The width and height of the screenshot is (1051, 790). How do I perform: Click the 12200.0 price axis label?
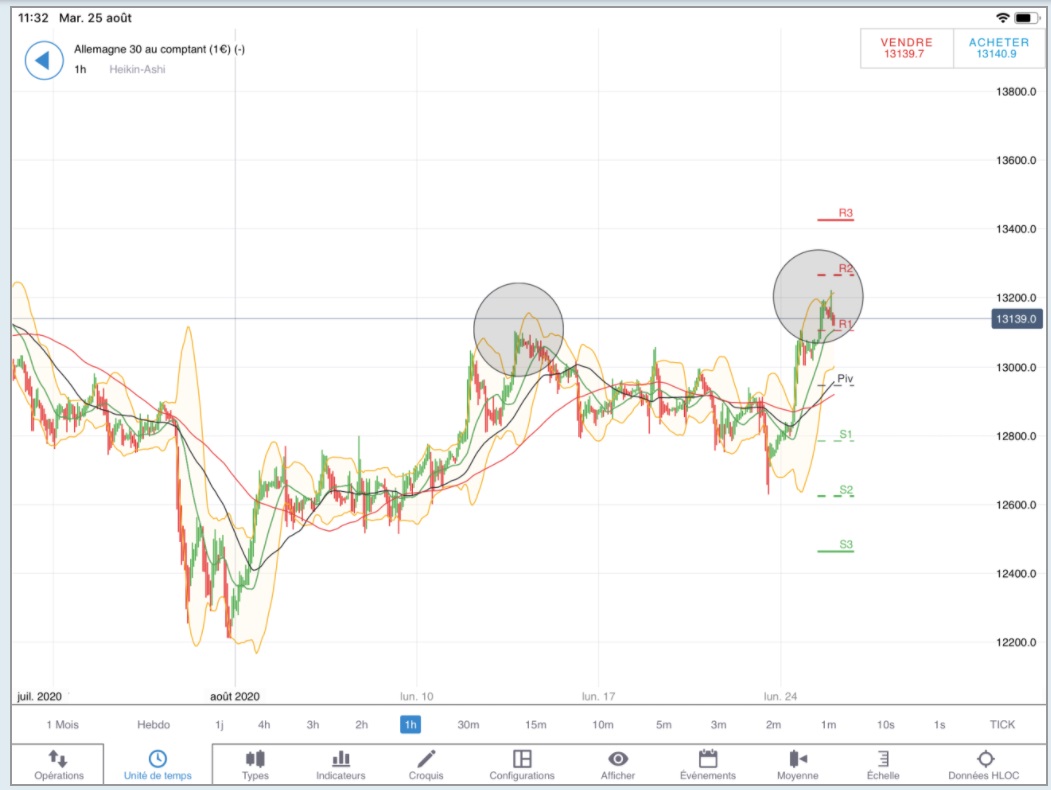pyautogui.click(x=1016, y=642)
